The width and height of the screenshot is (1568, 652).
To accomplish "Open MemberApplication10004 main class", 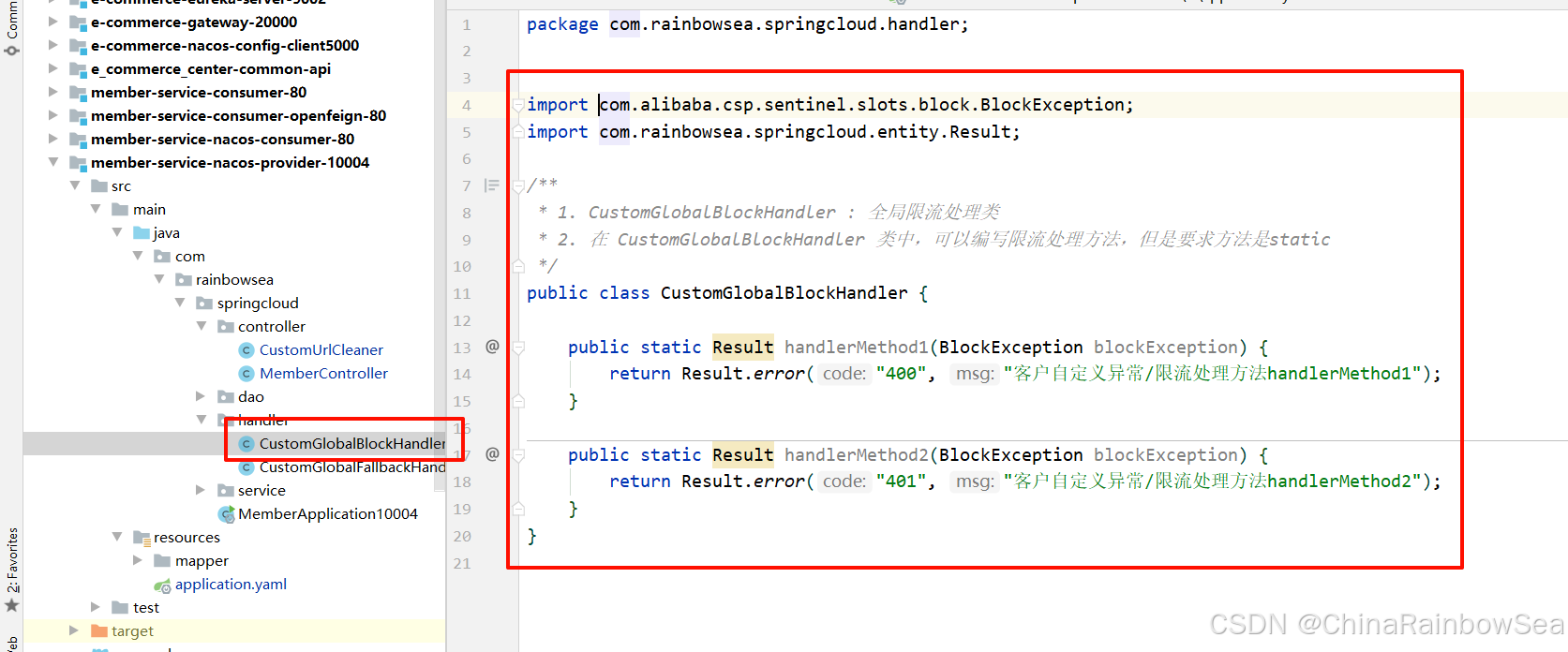I will click(328, 513).
